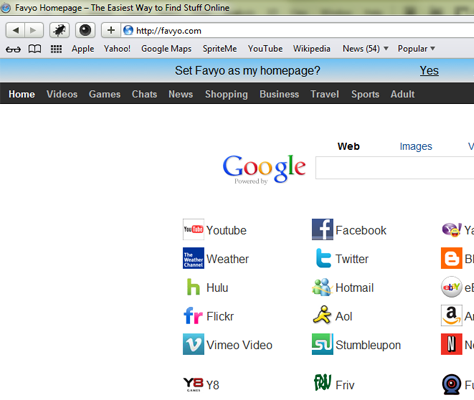Expand the Popular bookmarks dropdown
This screenshot has width=474, height=400.
pos(416,49)
